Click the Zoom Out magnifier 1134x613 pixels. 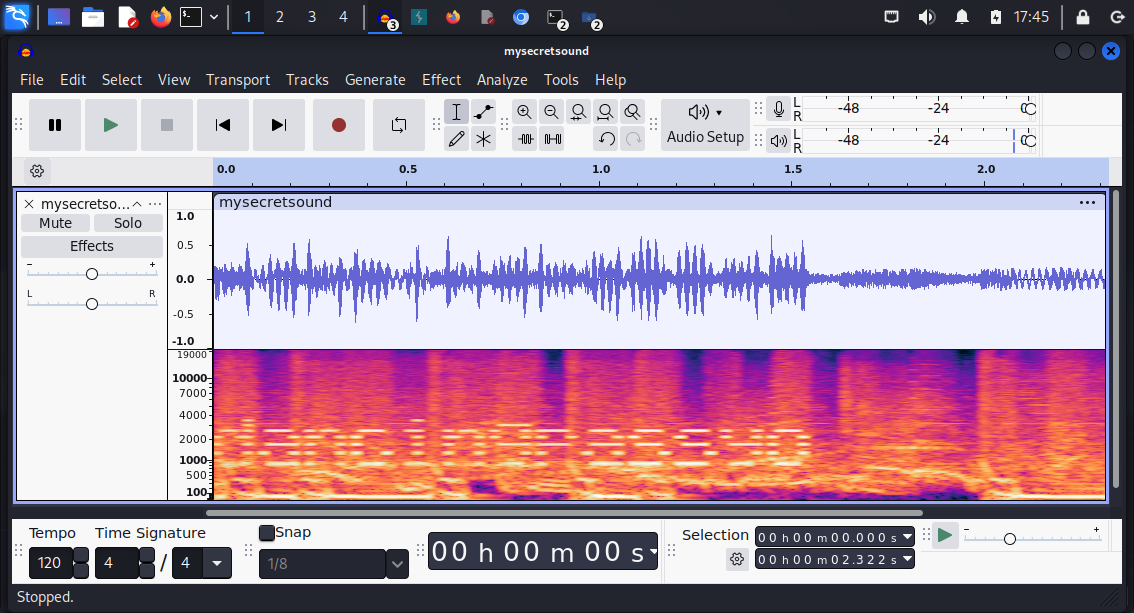point(551,112)
